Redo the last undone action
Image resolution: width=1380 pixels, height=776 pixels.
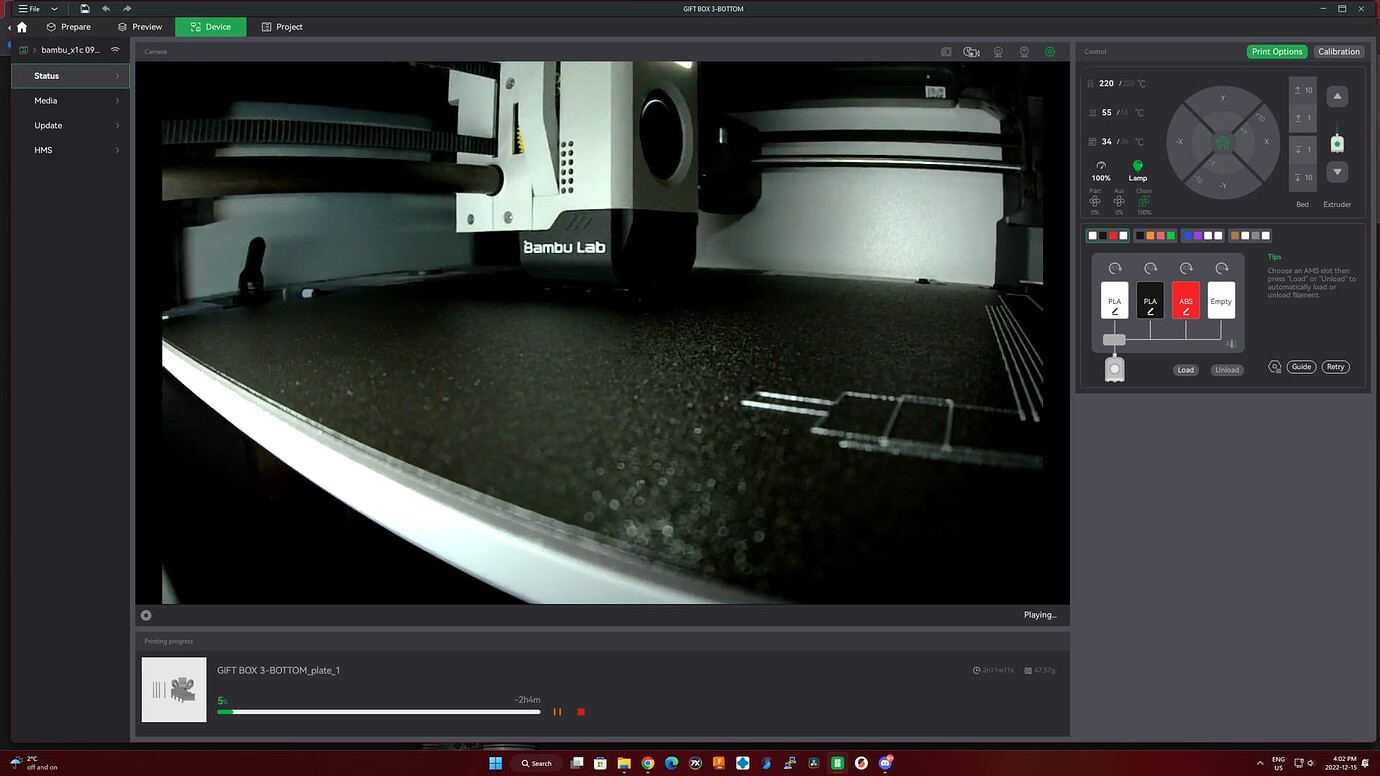coord(127,9)
